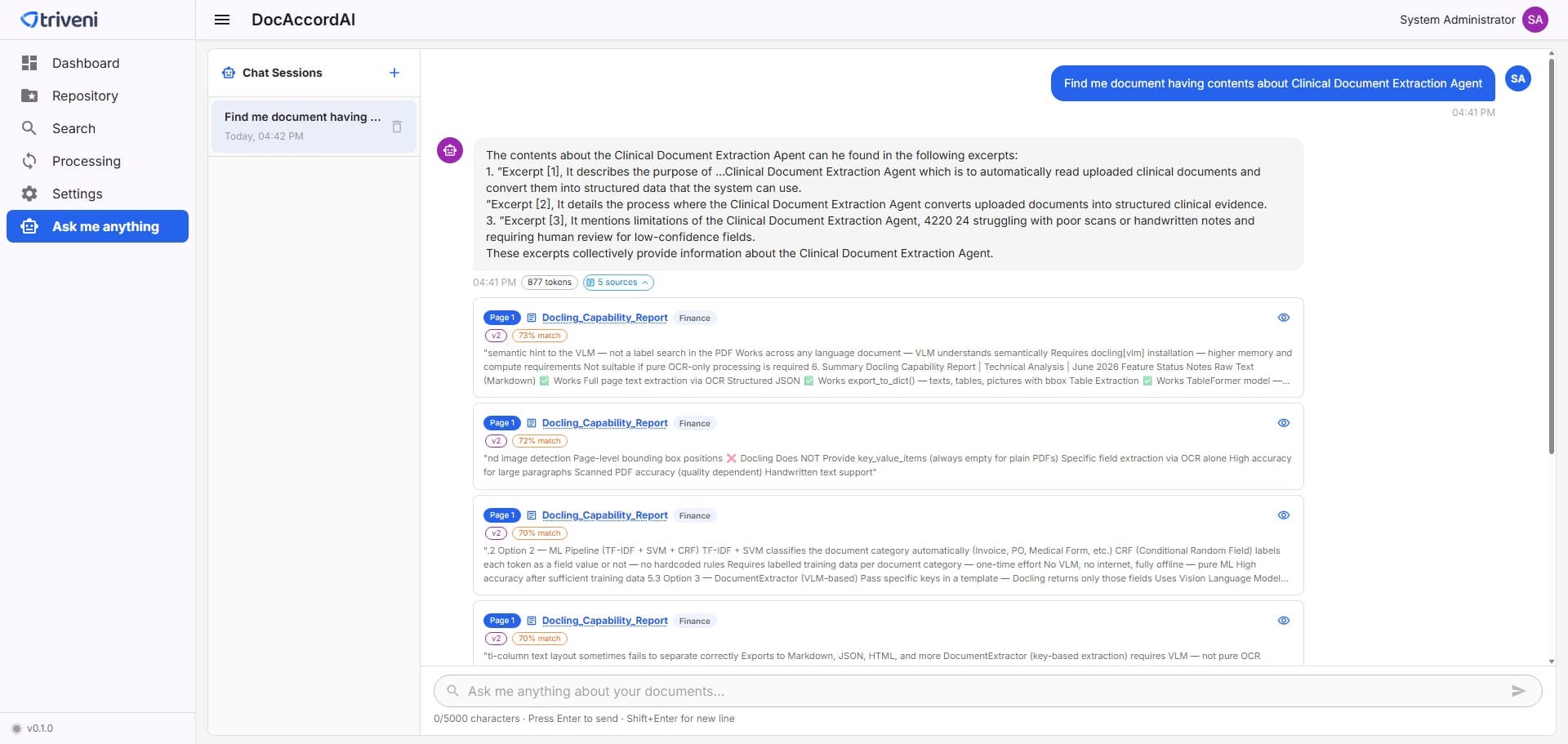Image resolution: width=1568 pixels, height=744 pixels.
Task: Click the Page 1 badge on the 73% match source
Action: [x=502, y=318]
